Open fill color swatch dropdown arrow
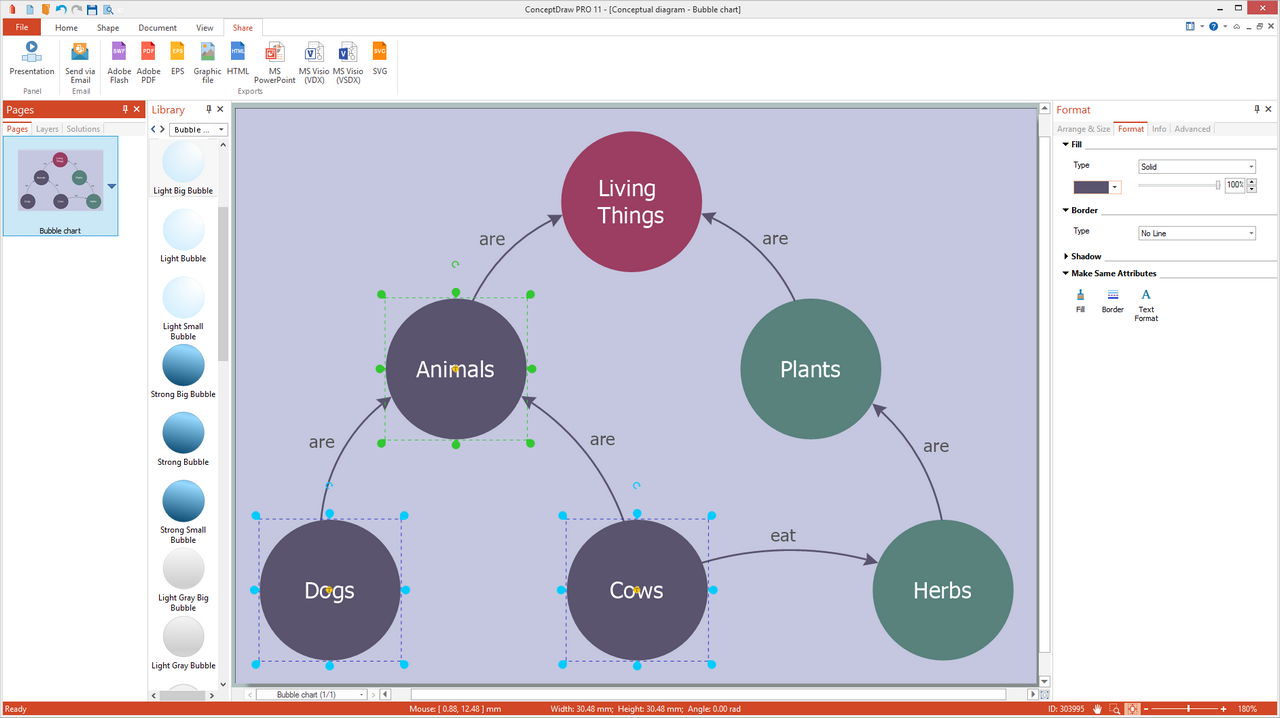Viewport: 1280px width, 718px height. pos(1116,187)
